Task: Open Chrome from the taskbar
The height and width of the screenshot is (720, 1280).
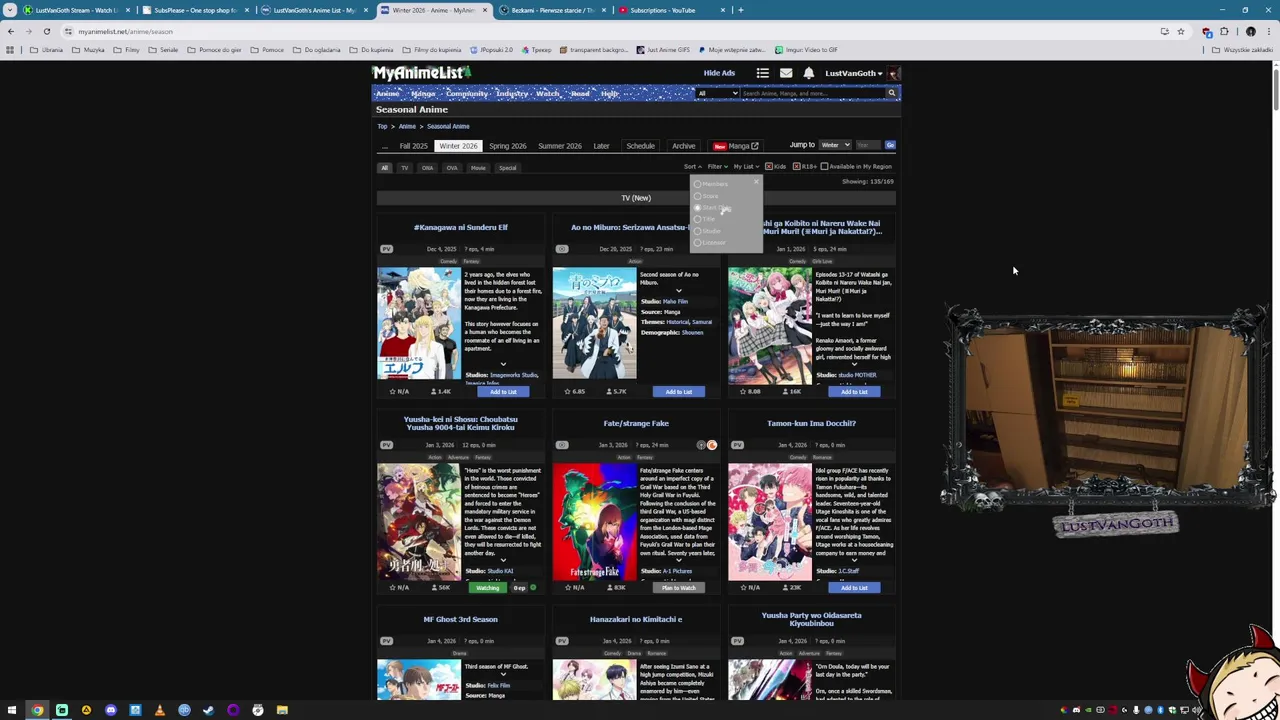Action: click(37, 710)
